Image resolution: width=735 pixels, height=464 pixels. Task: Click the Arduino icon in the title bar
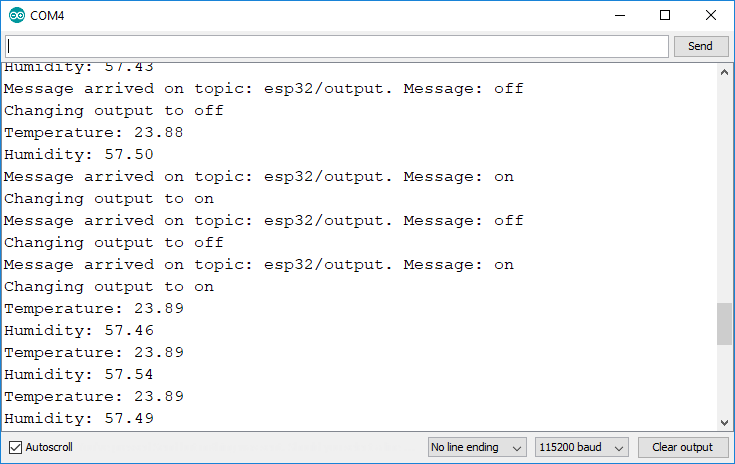14,15
